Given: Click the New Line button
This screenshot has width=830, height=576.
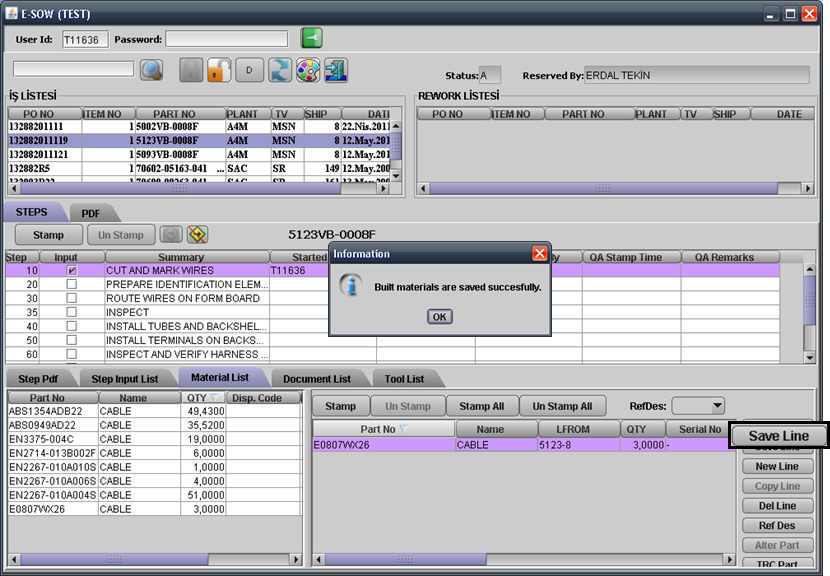Looking at the screenshot, I should 777,466.
